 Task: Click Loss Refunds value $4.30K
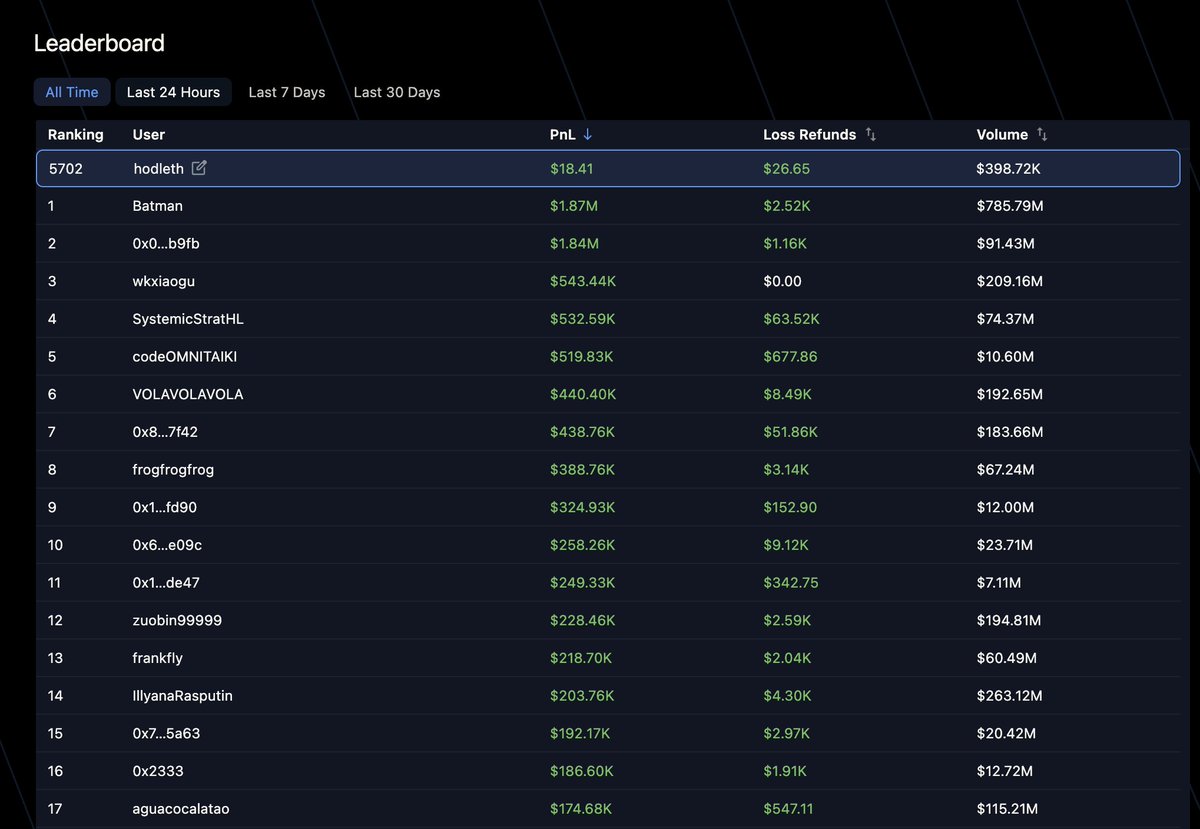pyautogui.click(x=787, y=696)
